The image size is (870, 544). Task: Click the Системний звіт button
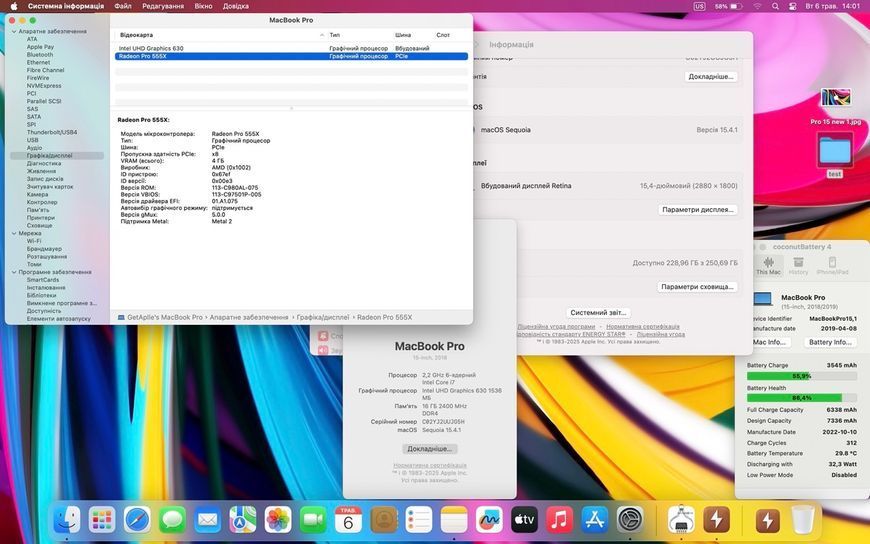[598, 313]
